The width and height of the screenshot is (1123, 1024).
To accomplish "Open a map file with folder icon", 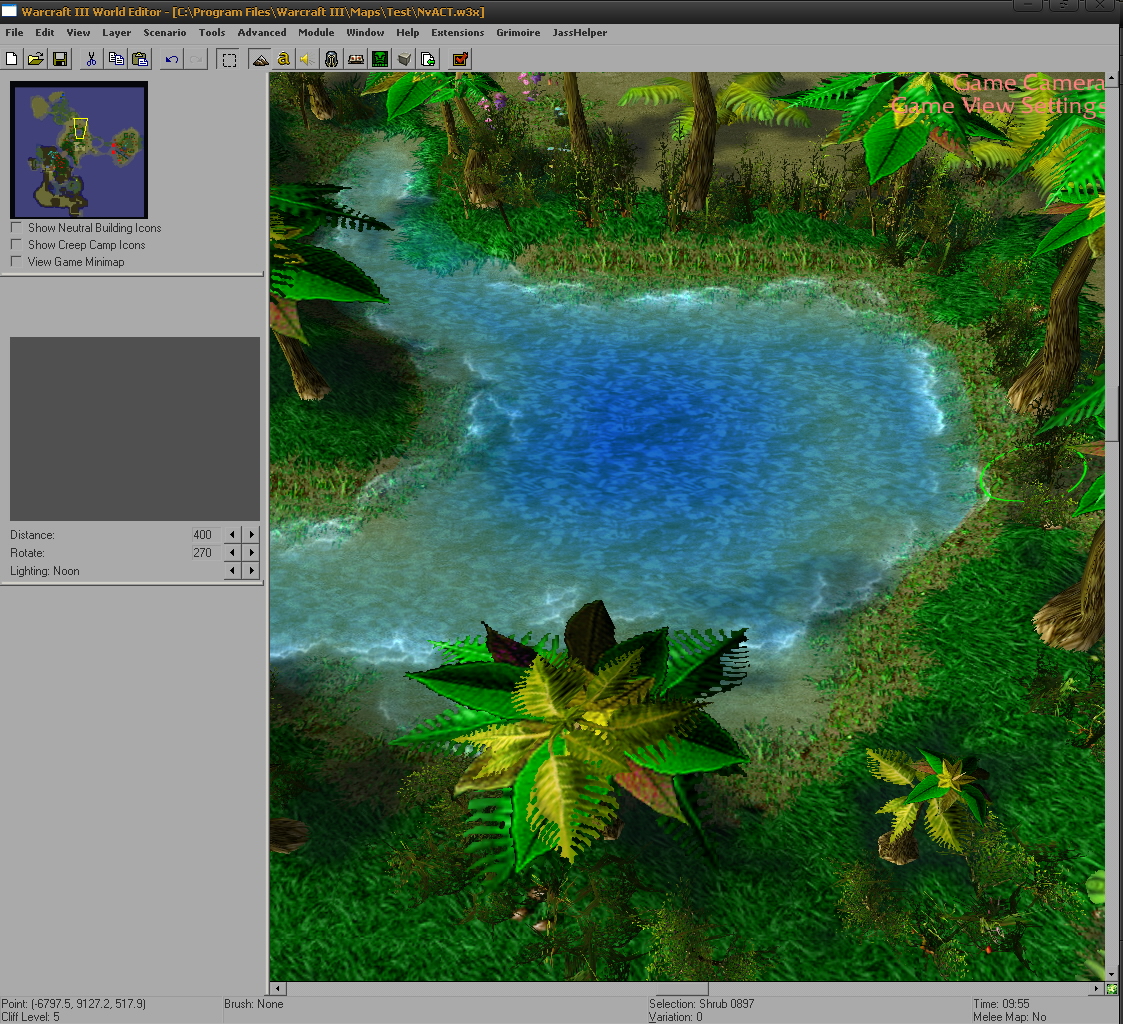I will pos(36,59).
